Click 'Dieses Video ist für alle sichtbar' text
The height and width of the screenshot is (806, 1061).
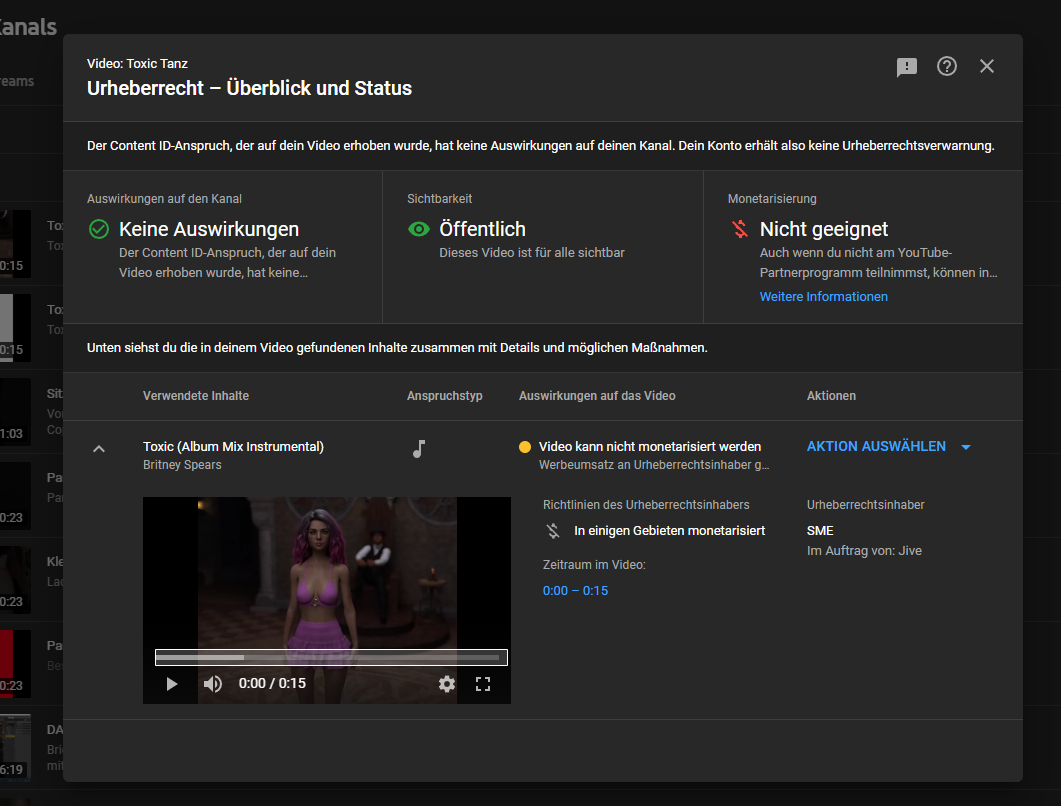[531, 252]
